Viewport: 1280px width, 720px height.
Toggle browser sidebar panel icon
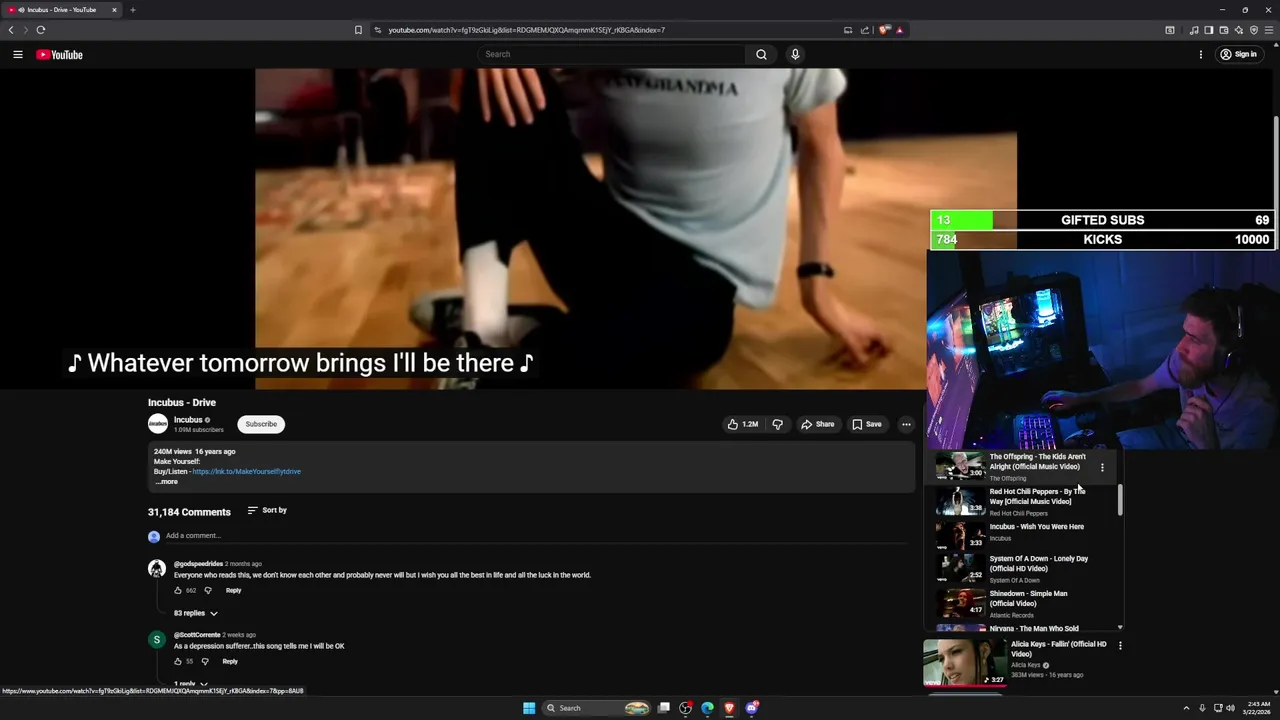(1208, 30)
